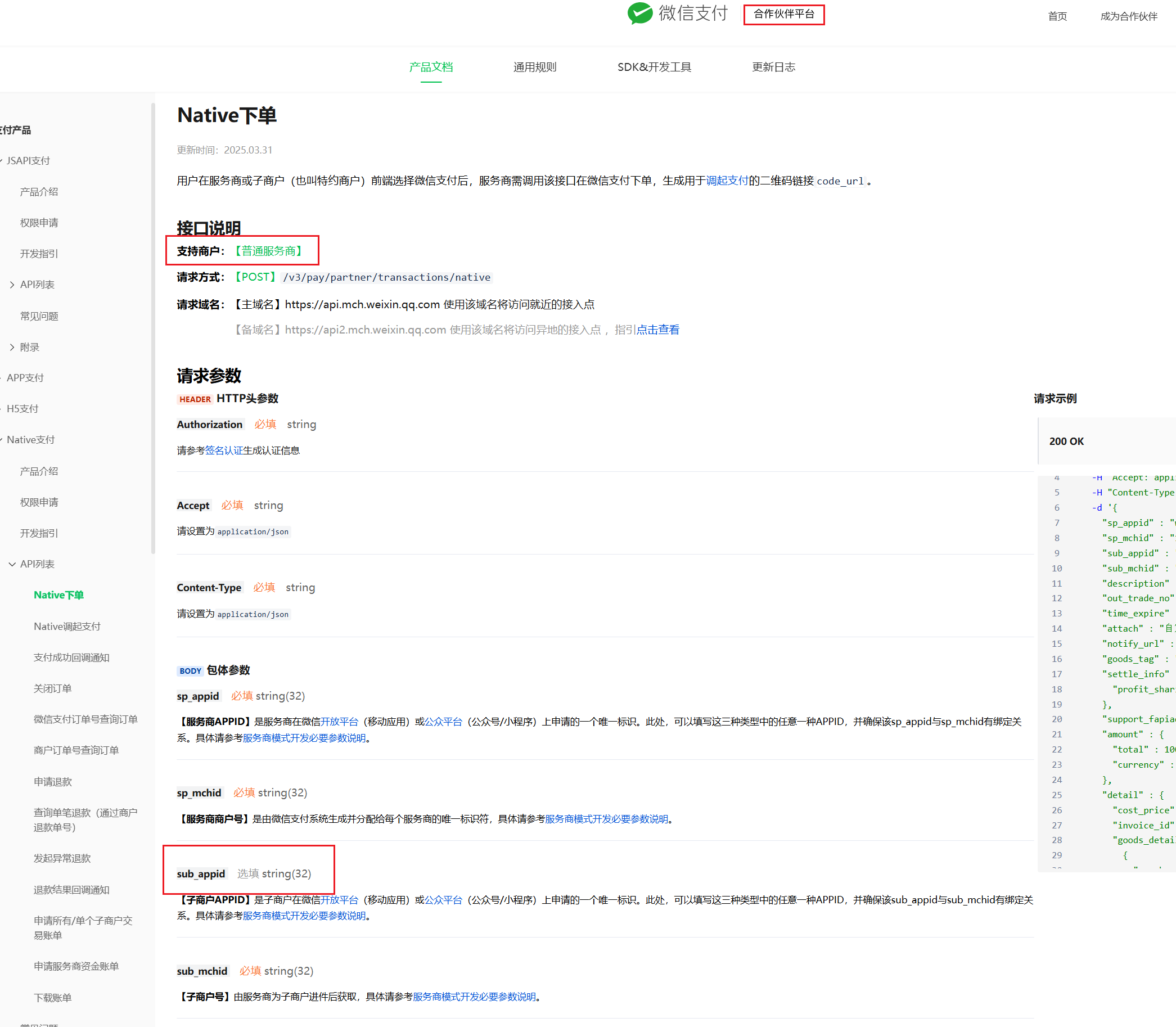This screenshot has width=1176, height=1027.
Task: Open 产品介绍 under JSAPI支付
Action: tap(39, 191)
